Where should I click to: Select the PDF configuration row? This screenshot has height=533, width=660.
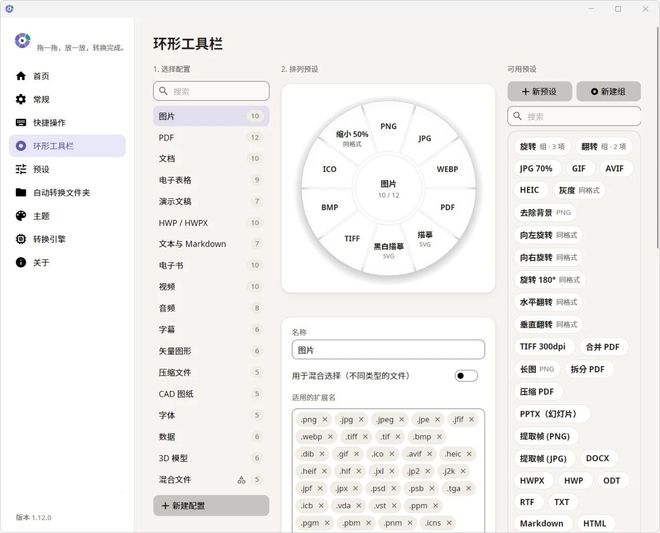coord(211,138)
